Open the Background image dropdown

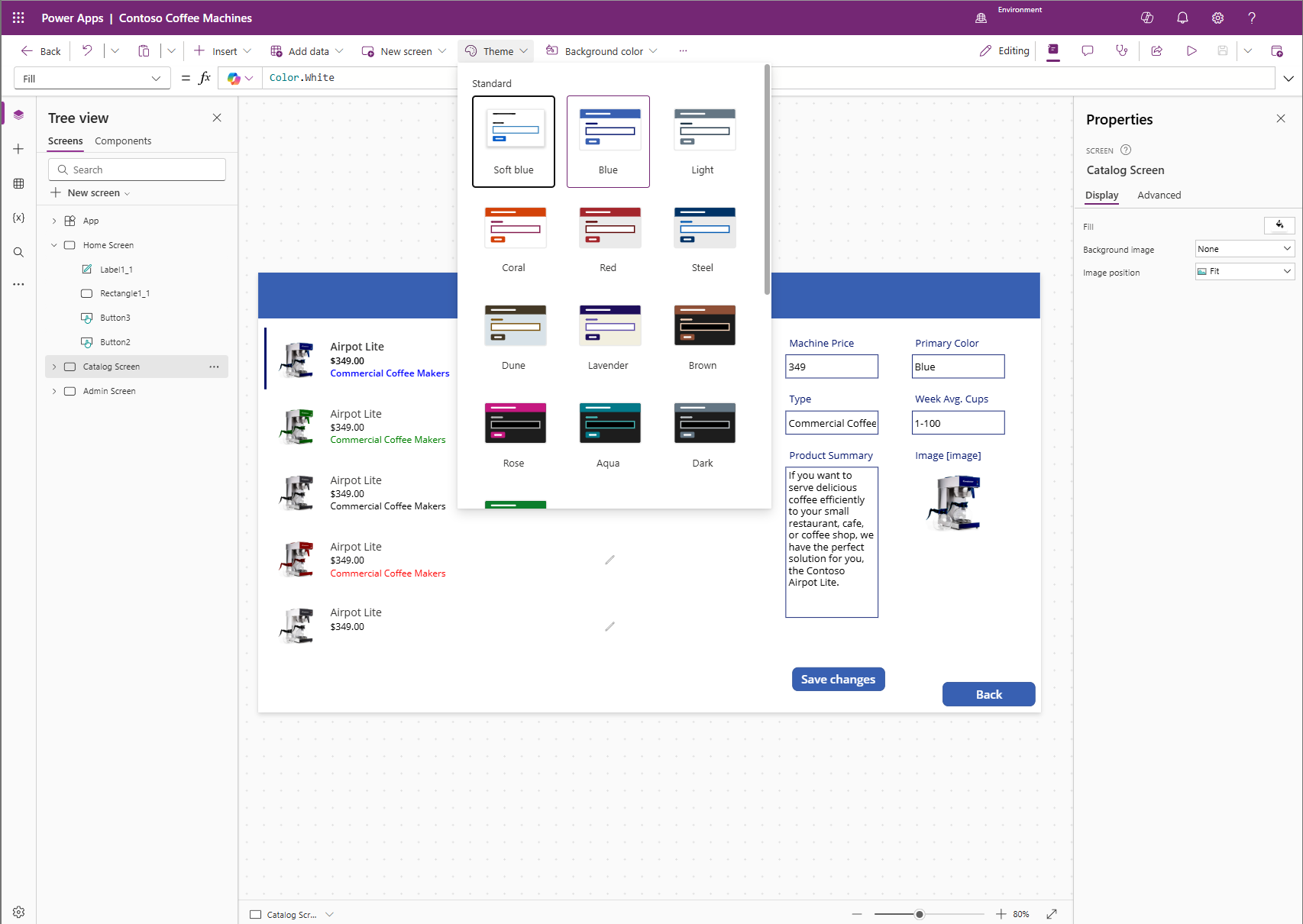[x=1245, y=249]
